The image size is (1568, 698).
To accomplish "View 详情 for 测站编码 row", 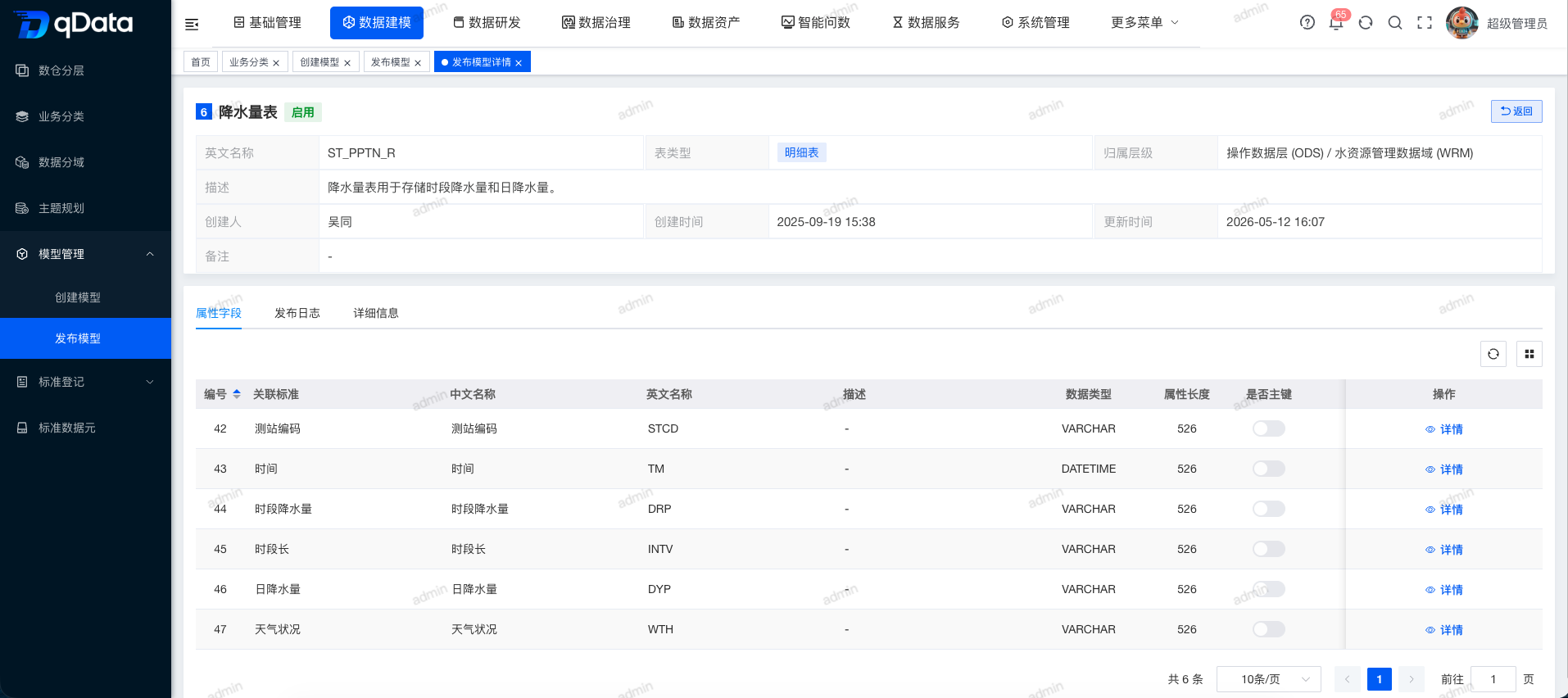I will (x=1444, y=429).
